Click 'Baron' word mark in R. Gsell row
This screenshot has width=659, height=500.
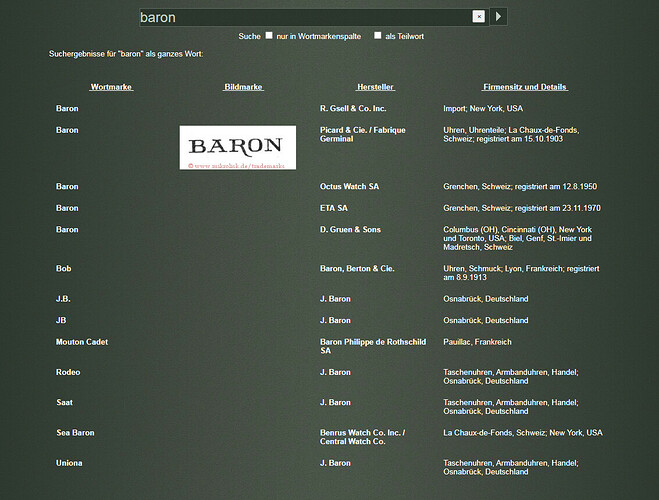(67, 108)
